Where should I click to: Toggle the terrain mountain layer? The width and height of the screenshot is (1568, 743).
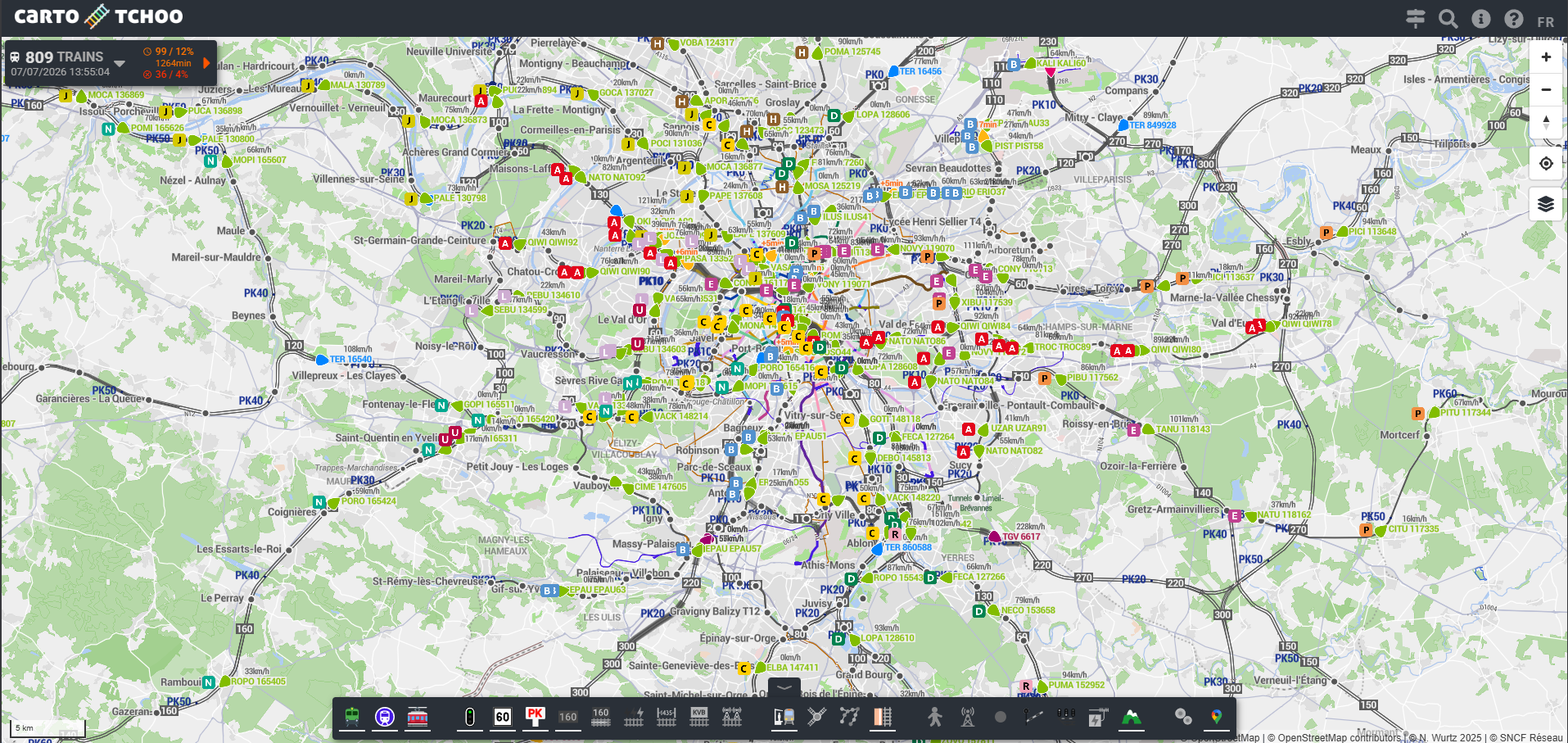click(x=1132, y=717)
